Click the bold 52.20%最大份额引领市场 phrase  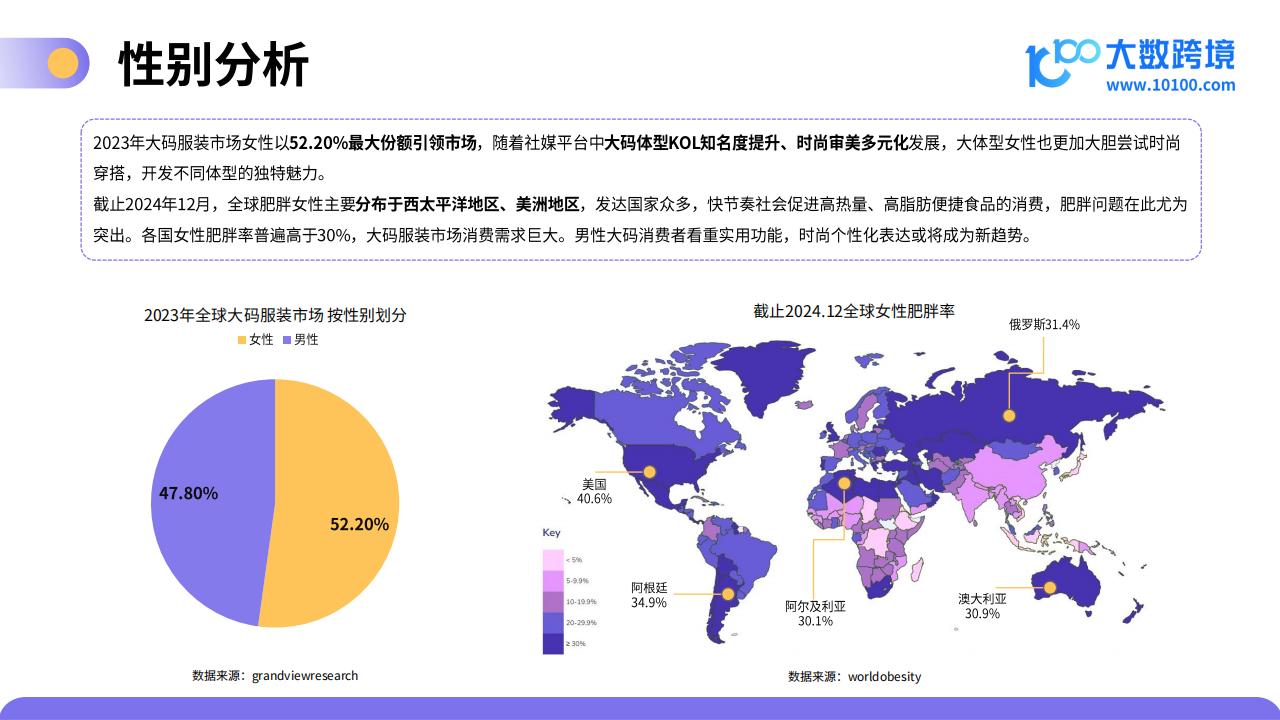382,142
